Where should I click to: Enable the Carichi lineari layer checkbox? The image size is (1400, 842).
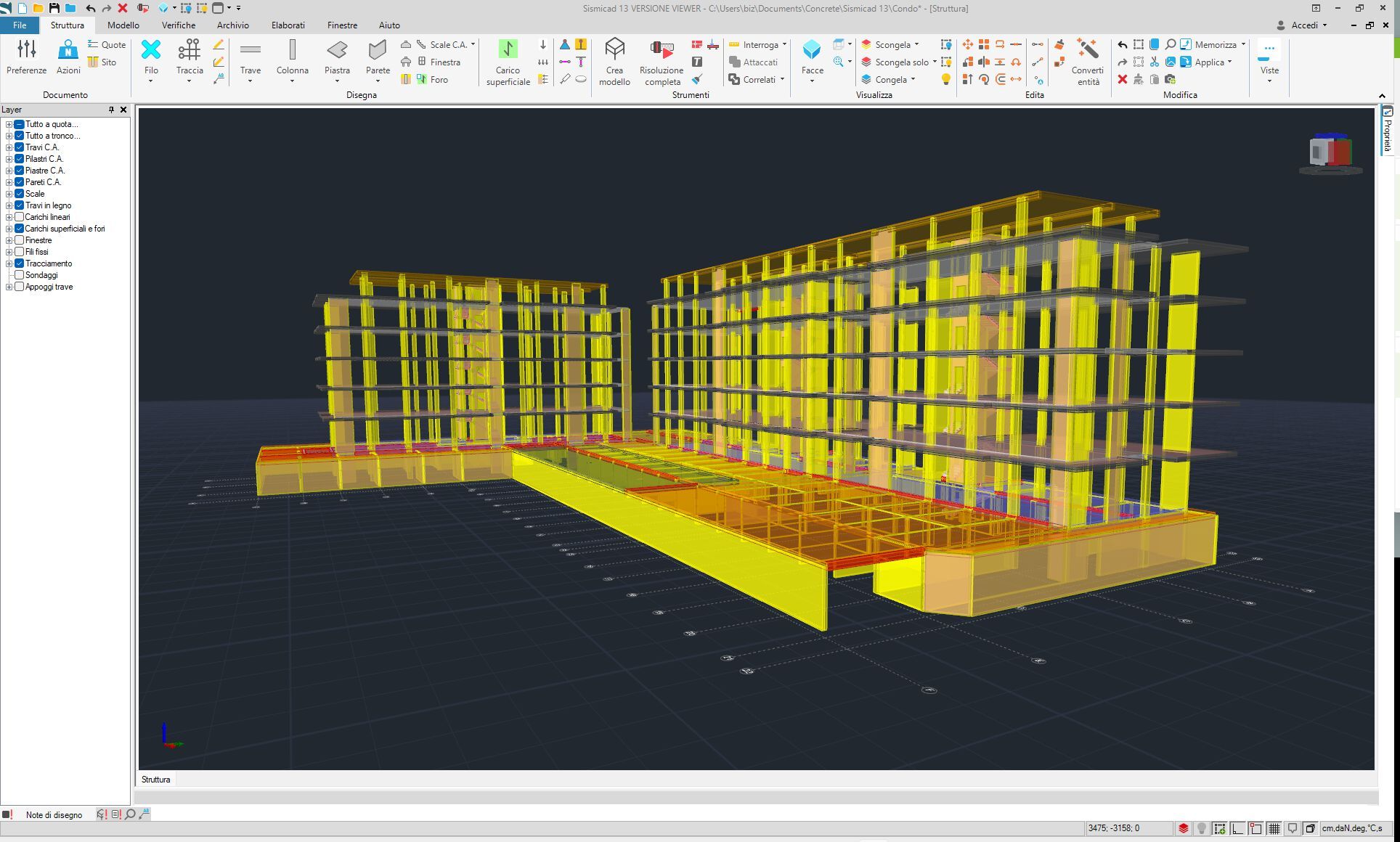[x=20, y=217]
